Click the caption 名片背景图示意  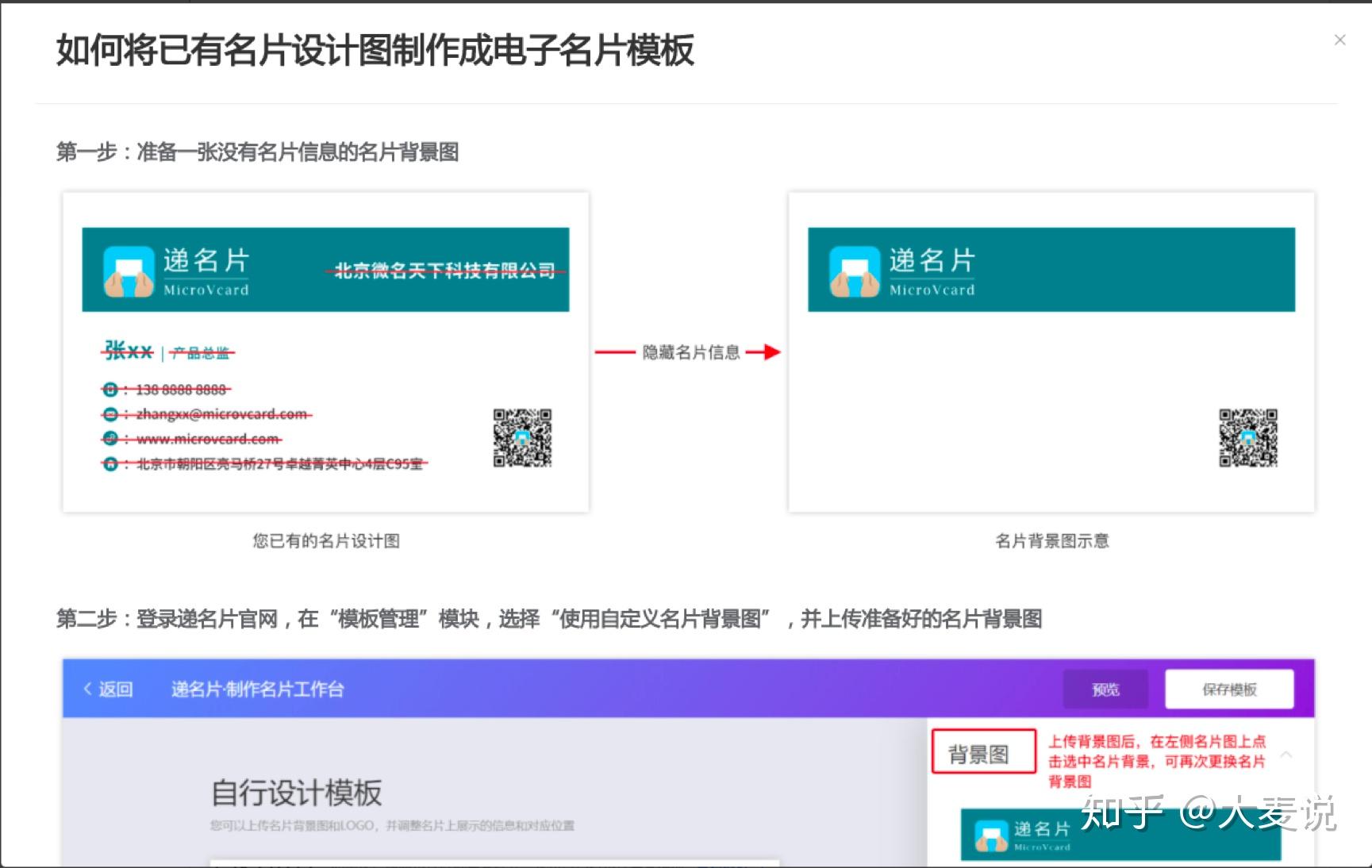tap(1052, 540)
